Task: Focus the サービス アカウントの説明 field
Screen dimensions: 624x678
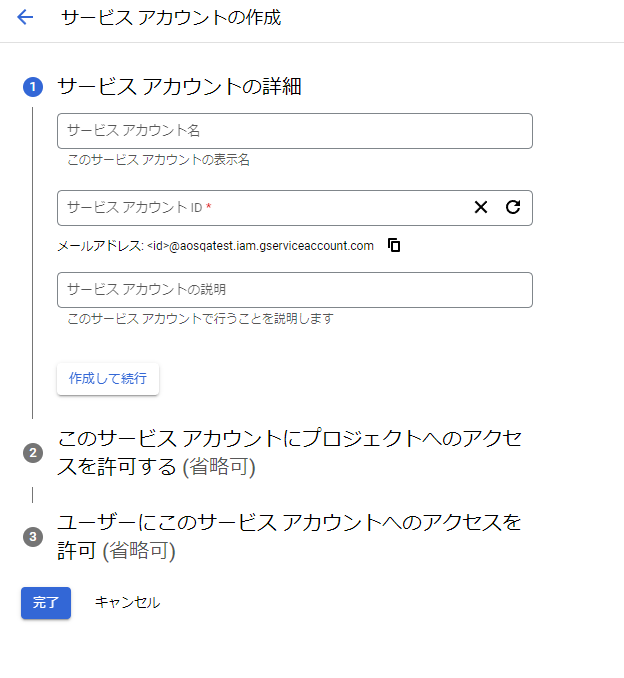Action: click(x=294, y=290)
